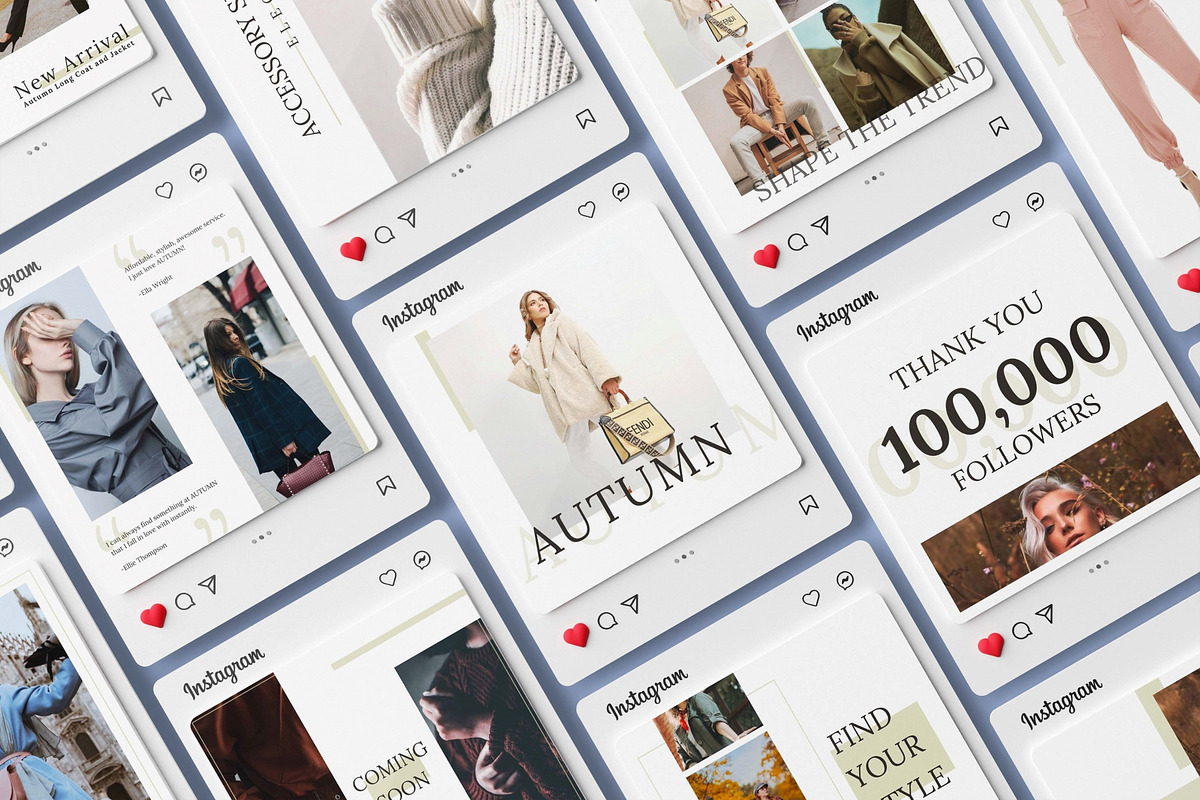Like the Shape The Trend post
This screenshot has height=800, width=1200.
(x=766, y=256)
